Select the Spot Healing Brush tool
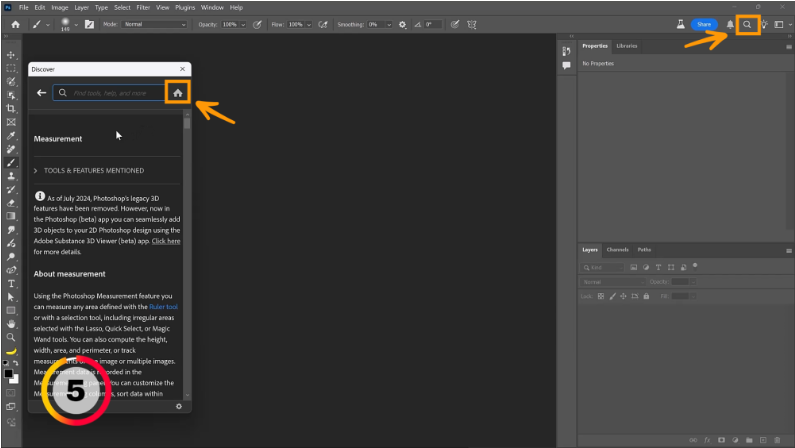Image resolution: width=795 pixels, height=448 pixels. coord(11,149)
